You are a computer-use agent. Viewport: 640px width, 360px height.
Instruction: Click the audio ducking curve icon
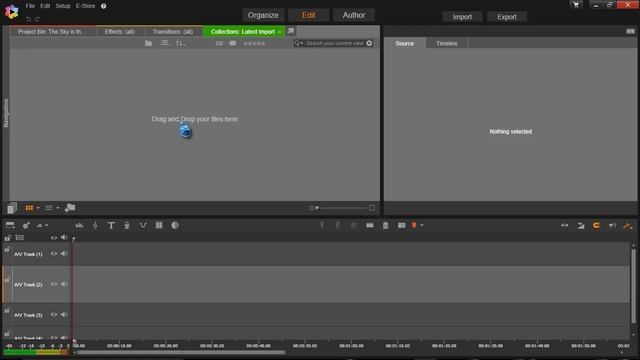tap(143, 225)
